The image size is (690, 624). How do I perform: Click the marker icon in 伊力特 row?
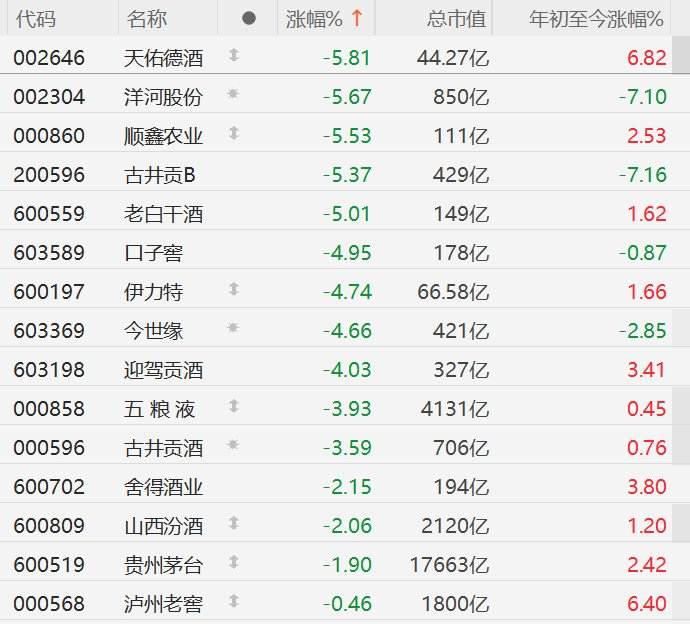(234, 289)
